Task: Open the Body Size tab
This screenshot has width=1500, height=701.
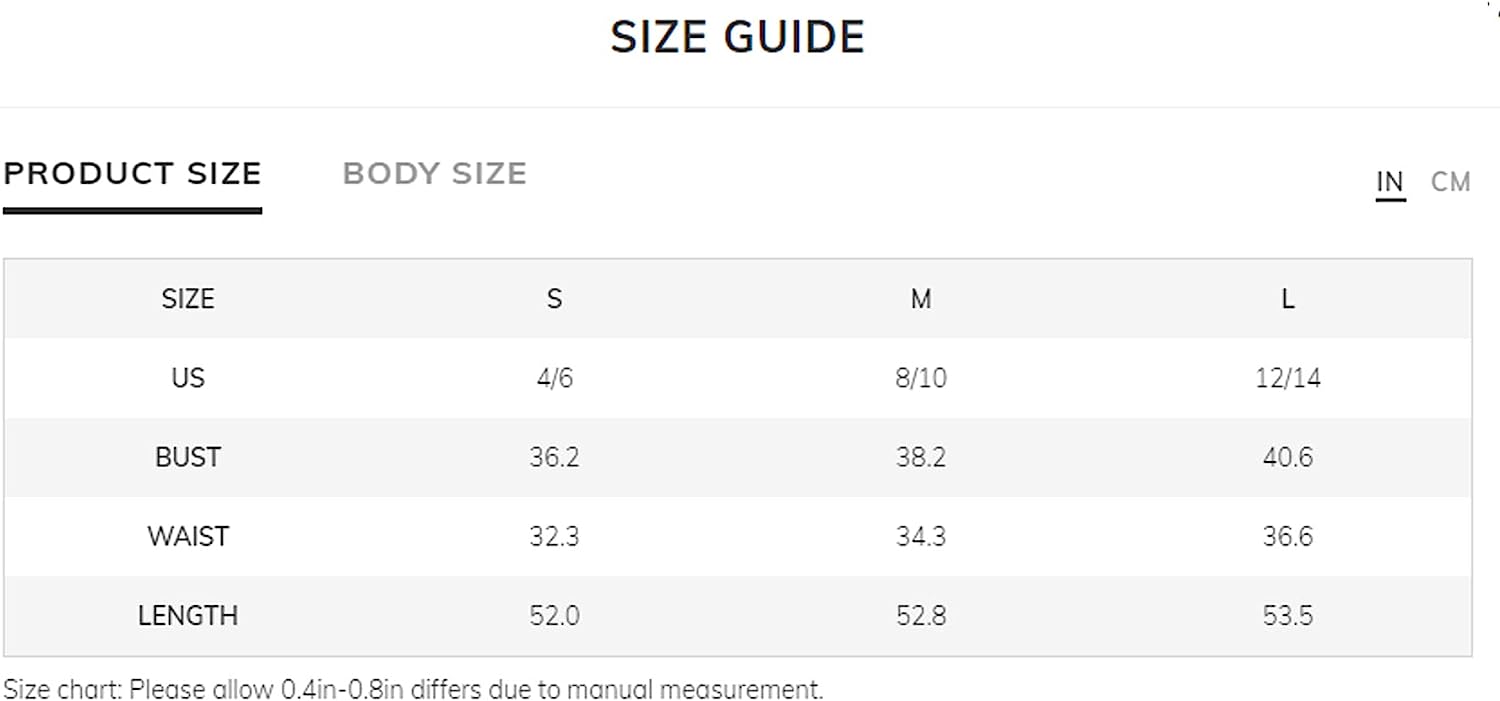Action: click(x=435, y=174)
